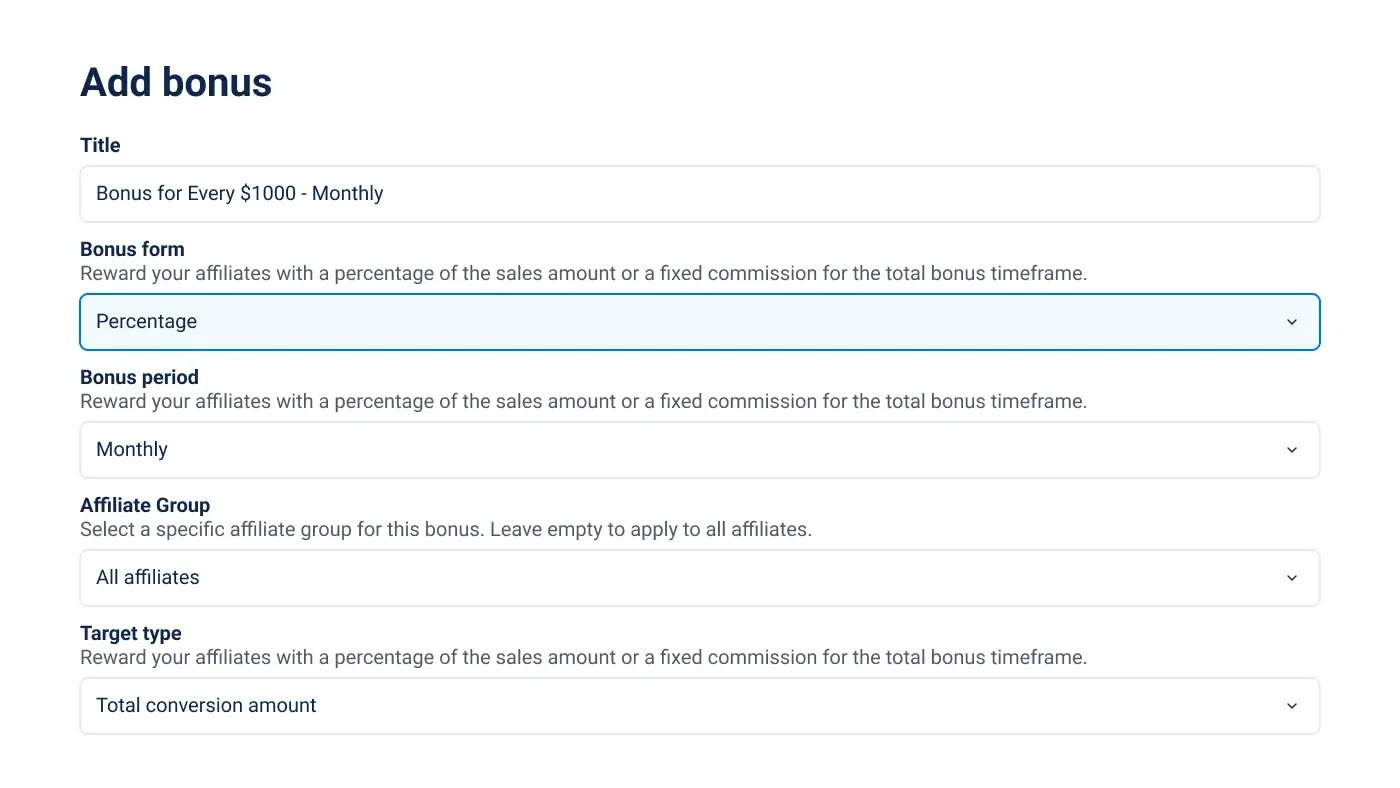Click the chevron icon in Monthly dropdown
The height and width of the screenshot is (788, 1400).
click(x=1291, y=450)
